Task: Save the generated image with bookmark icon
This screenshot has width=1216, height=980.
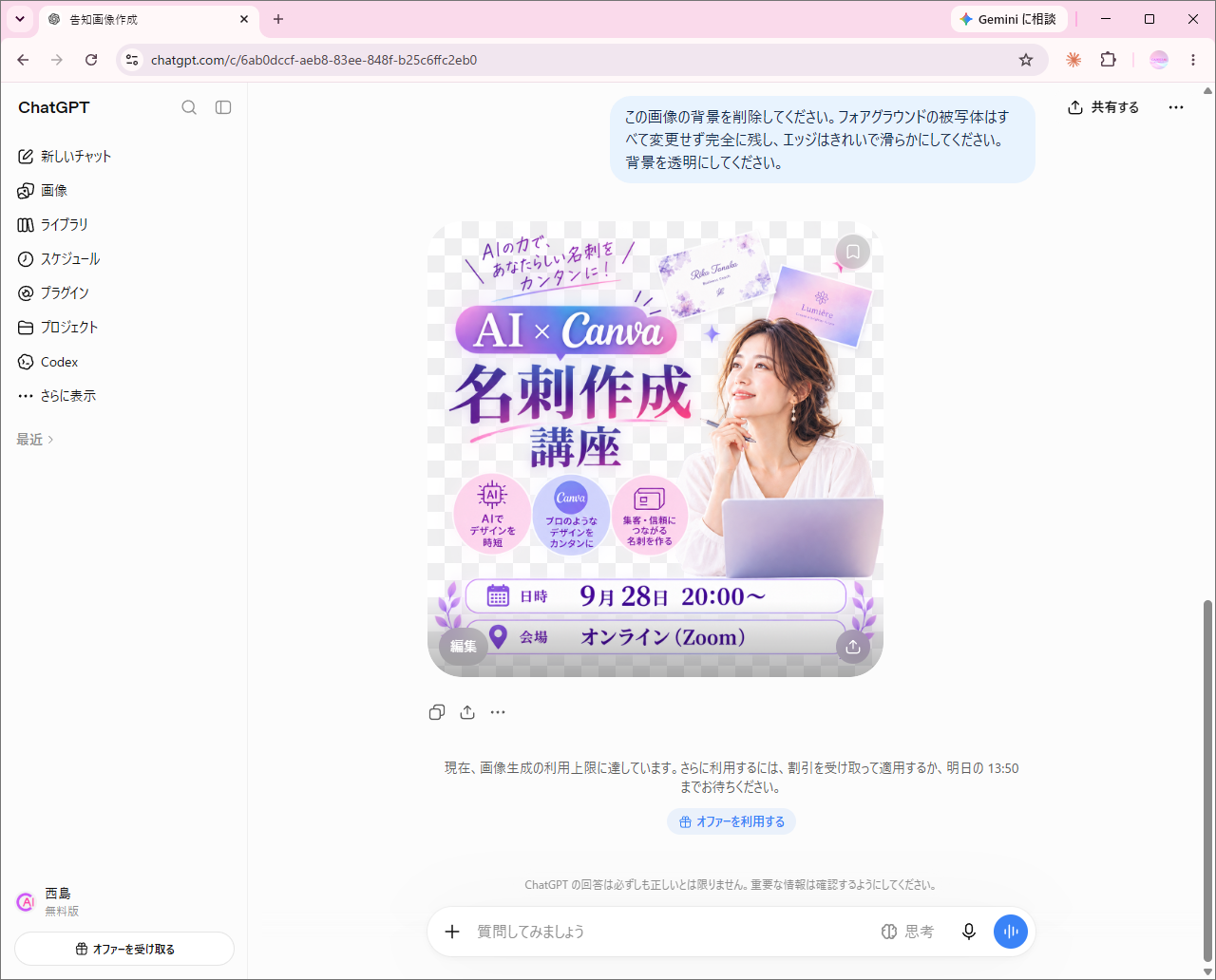Action: pos(853,252)
